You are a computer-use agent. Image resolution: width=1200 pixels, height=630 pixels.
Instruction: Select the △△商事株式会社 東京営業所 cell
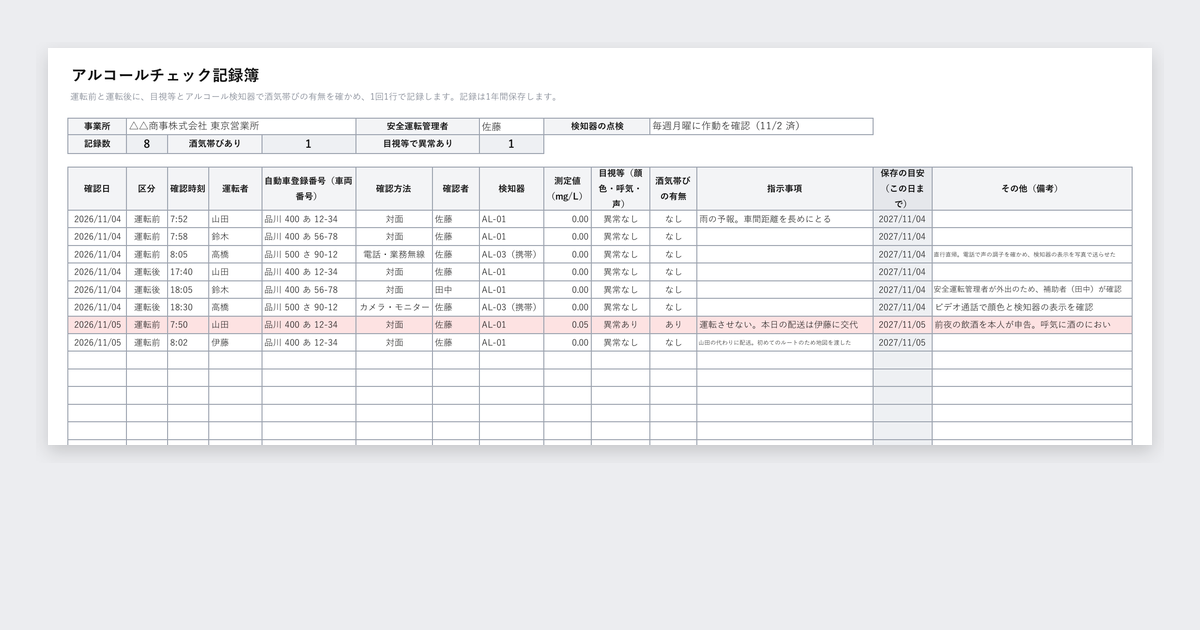click(241, 127)
